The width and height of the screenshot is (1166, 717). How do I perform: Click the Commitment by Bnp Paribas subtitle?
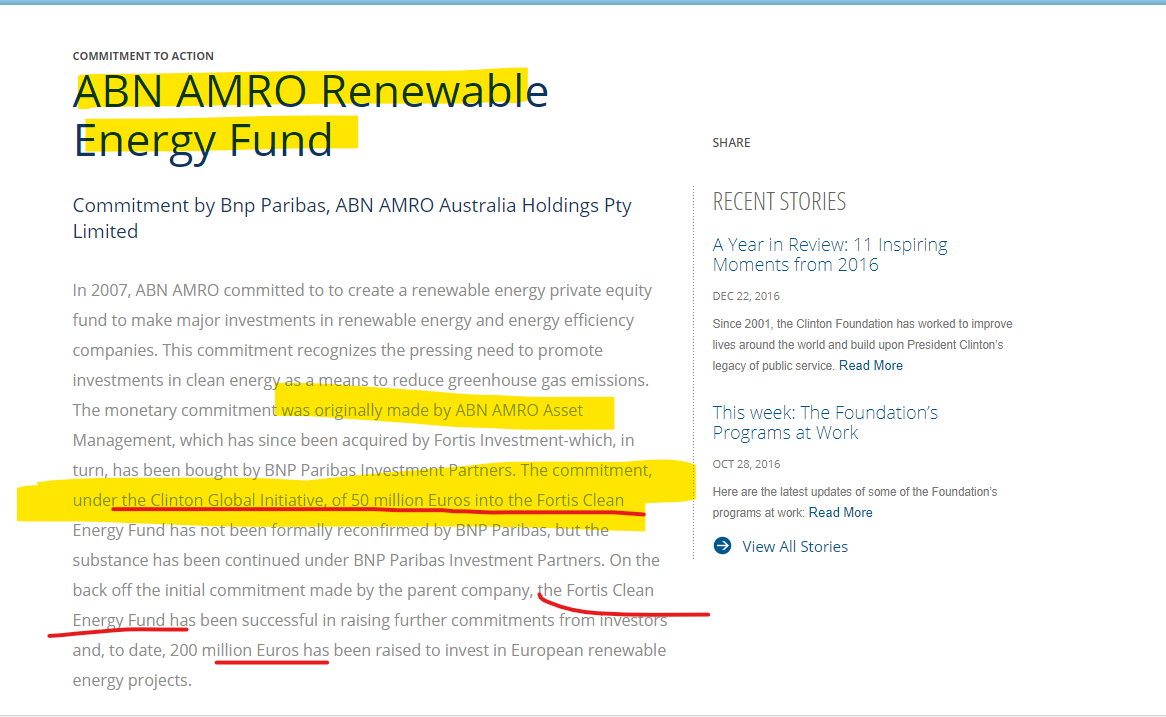pyautogui.click(x=352, y=218)
